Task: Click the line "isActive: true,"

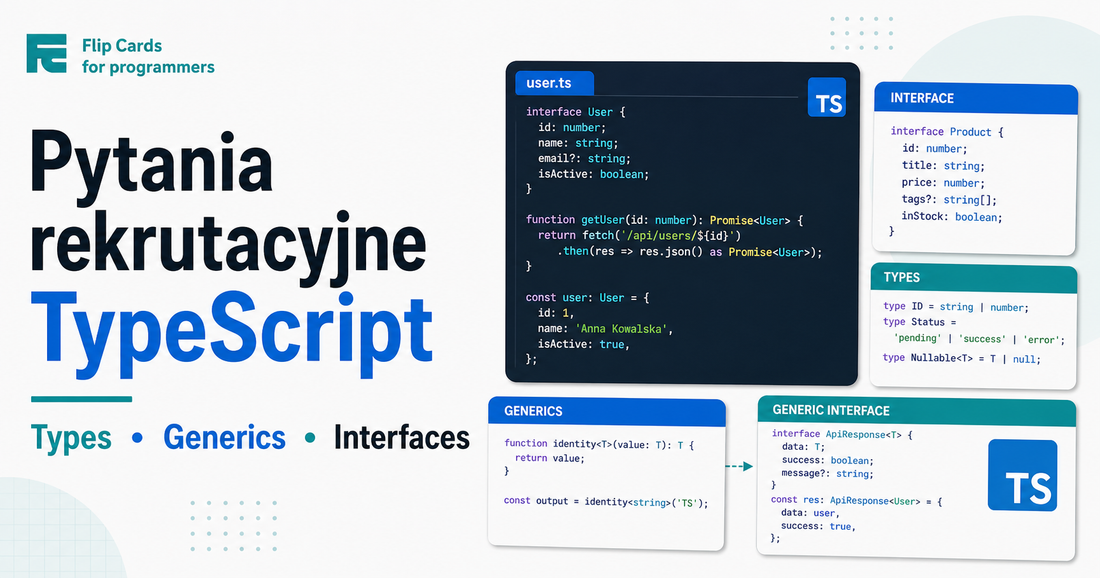Action: pyautogui.click(x=584, y=344)
